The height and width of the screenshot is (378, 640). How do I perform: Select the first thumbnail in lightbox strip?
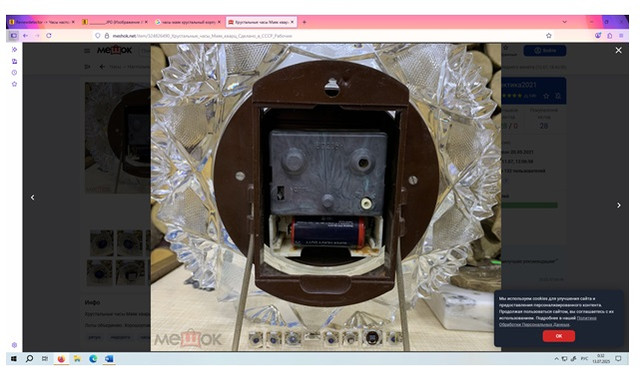(256, 338)
